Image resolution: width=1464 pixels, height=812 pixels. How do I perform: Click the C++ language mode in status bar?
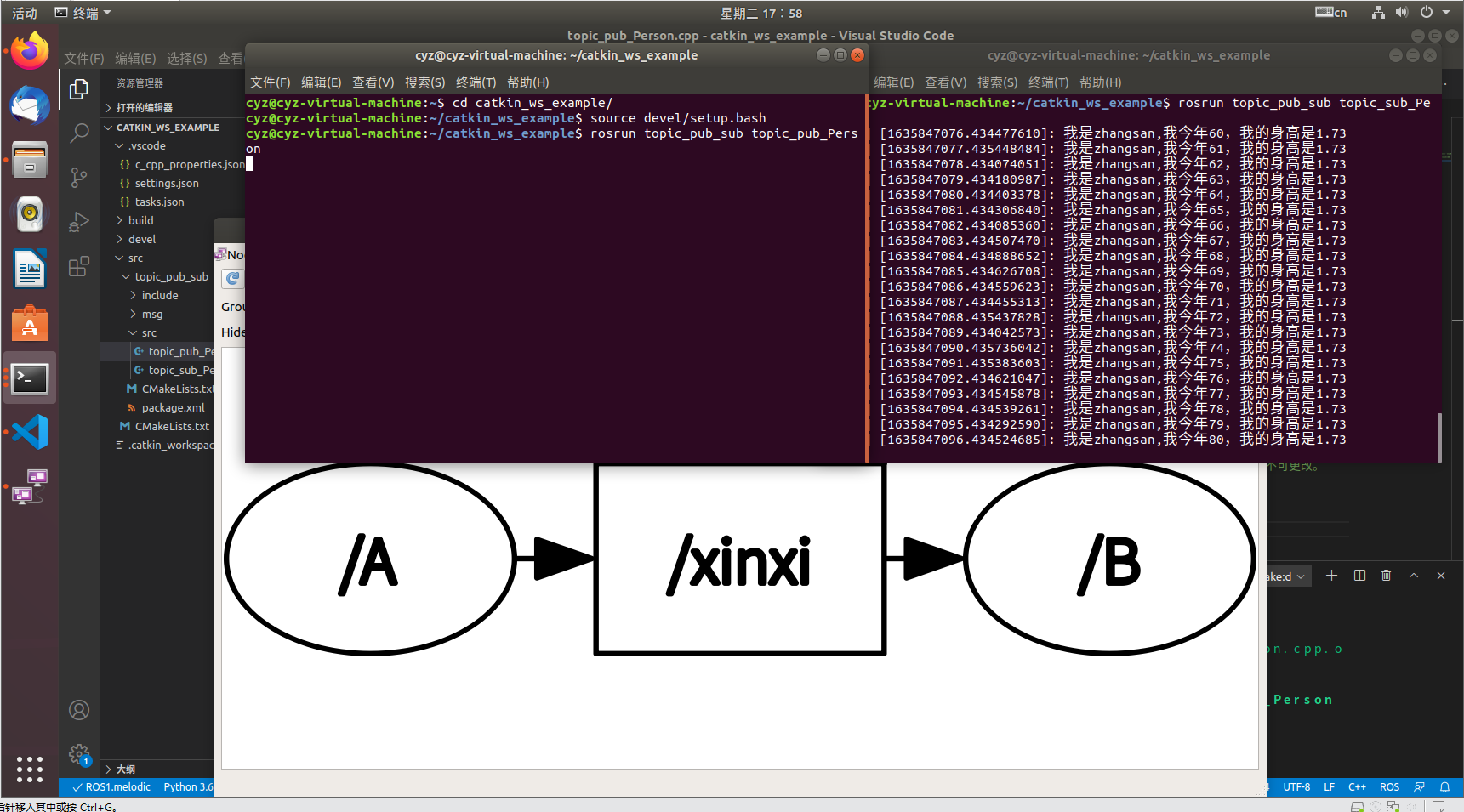[1357, 787]
